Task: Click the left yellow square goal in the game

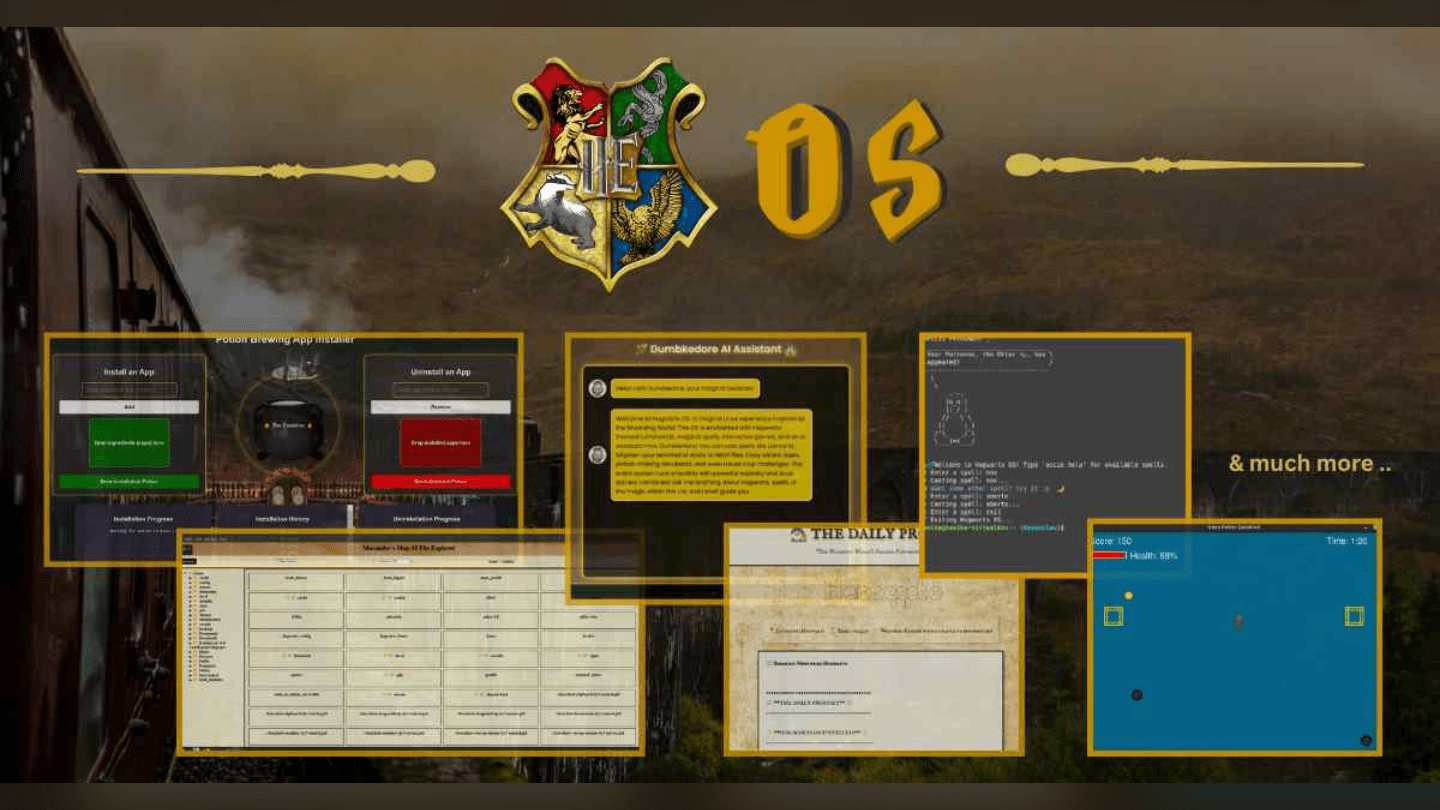Action: pos(1113,616)
